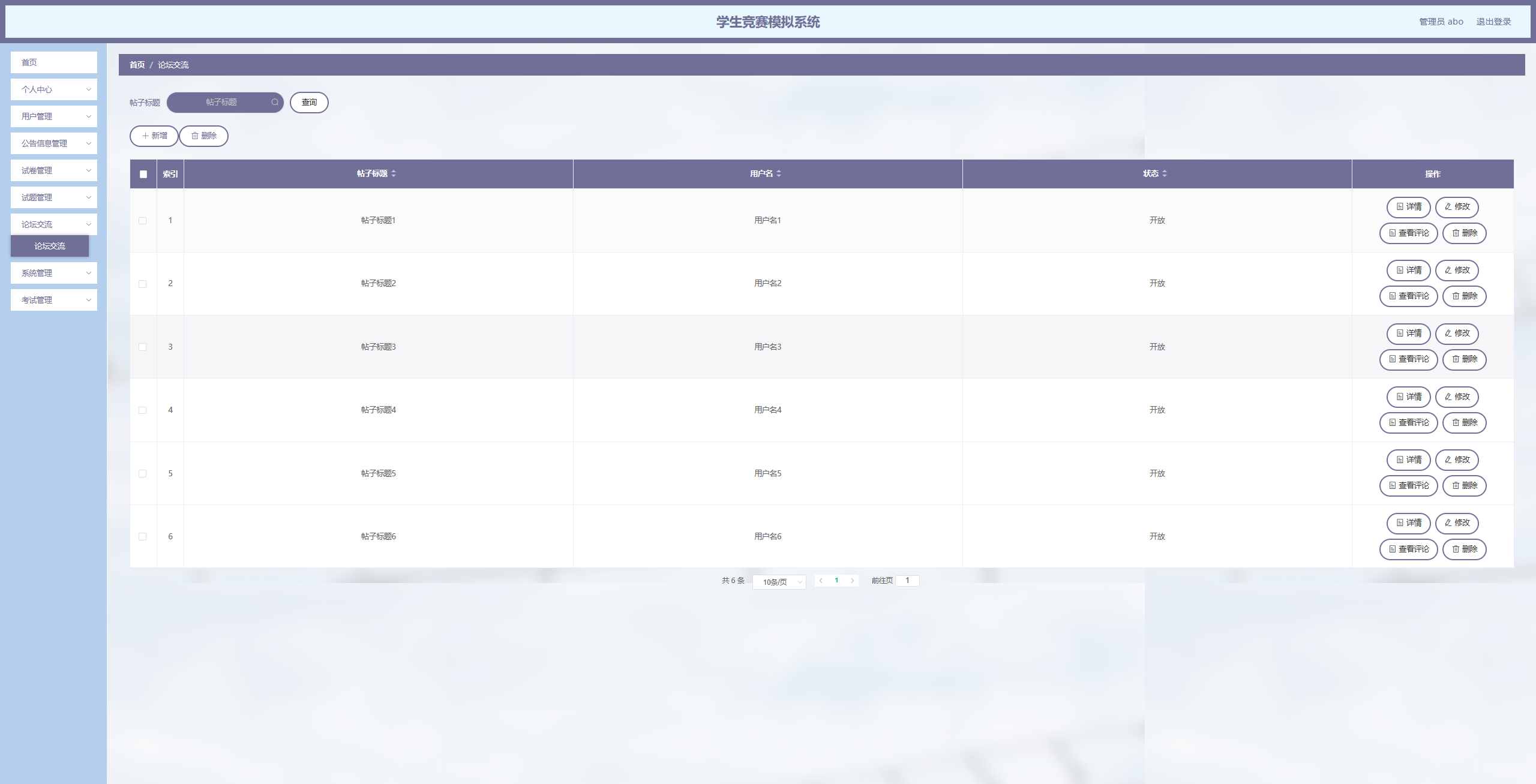Select the 论坛交流 submenu item

pyautogui.click(x=50, y=246)
